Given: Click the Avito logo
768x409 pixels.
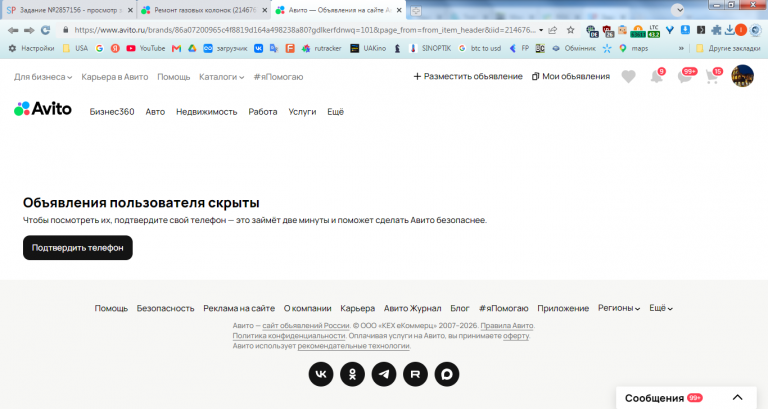Looking at the screenshot, I should pyautogui.click(x=43, y=109).
